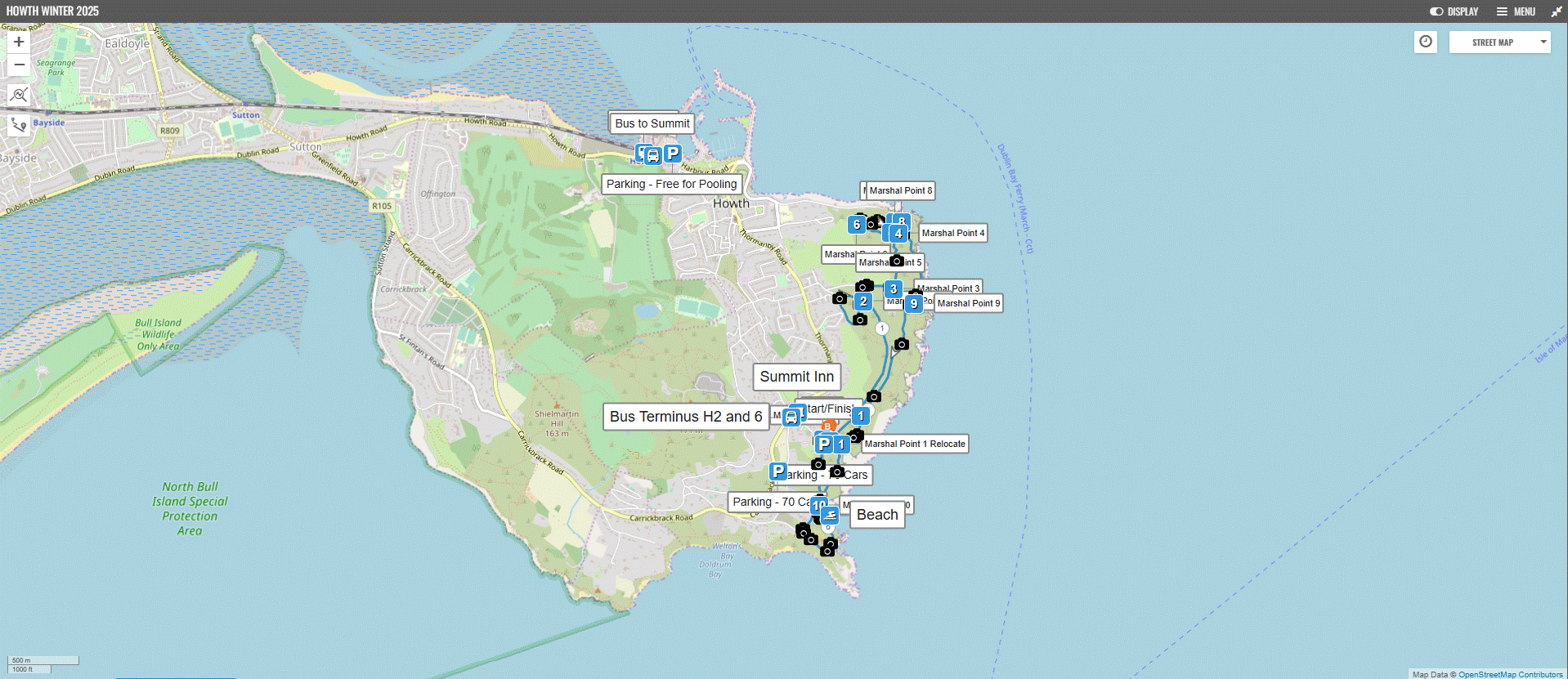The width and height of the screenshot is (1568, 679).
Task: Click the Marshal Point 3 label
Action: [948, 288]
